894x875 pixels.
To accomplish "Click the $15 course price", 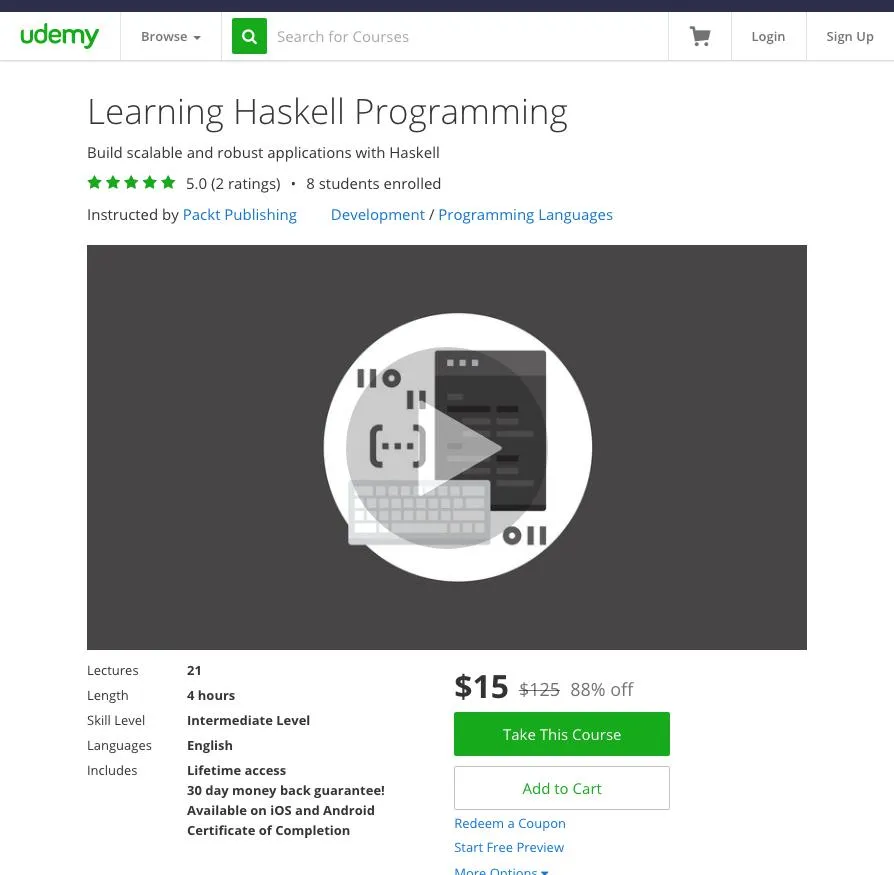I will click(x=481, y=687).
